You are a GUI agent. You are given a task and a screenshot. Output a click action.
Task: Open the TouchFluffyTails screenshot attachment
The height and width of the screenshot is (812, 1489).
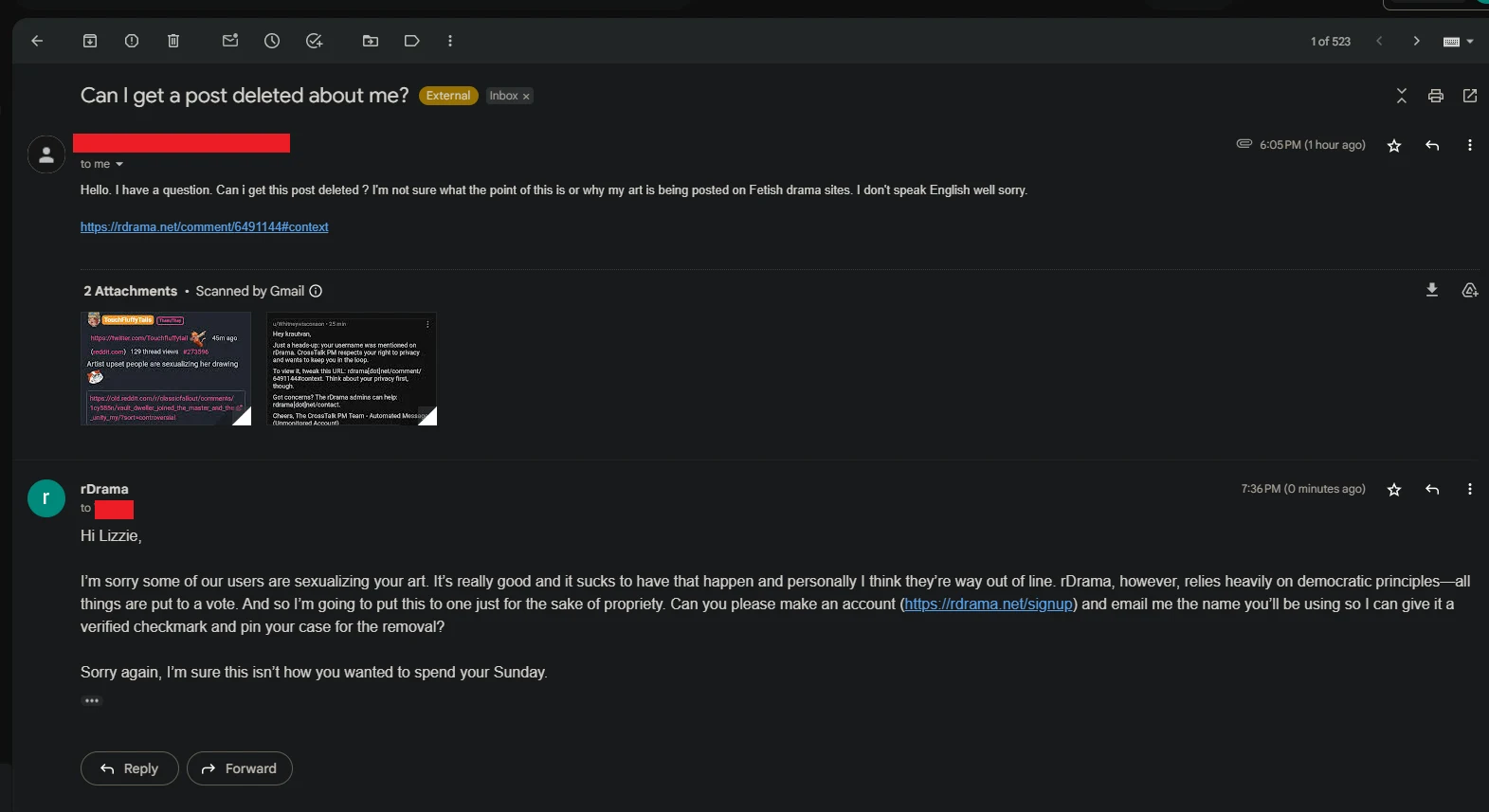point(166,369)
